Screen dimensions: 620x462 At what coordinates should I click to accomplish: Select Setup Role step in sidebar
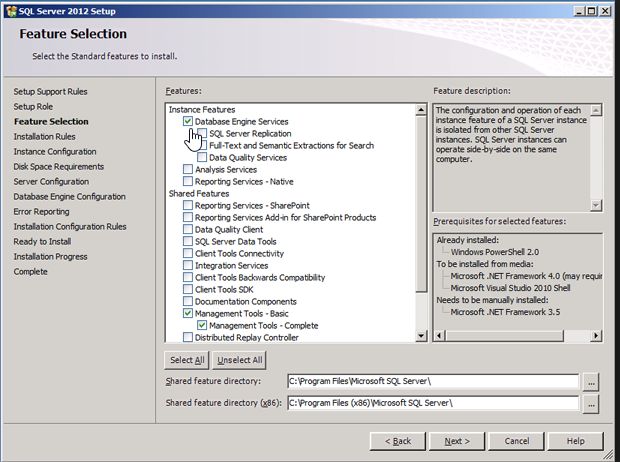[x=33, y=106]
